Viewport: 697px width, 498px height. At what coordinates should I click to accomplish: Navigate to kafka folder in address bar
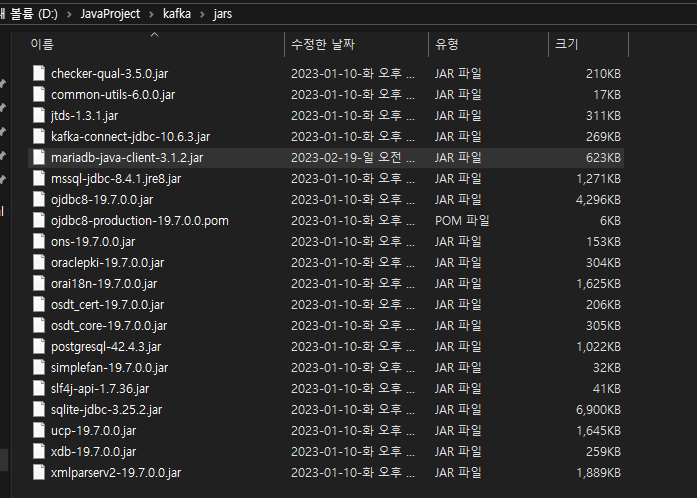(177, 14)
